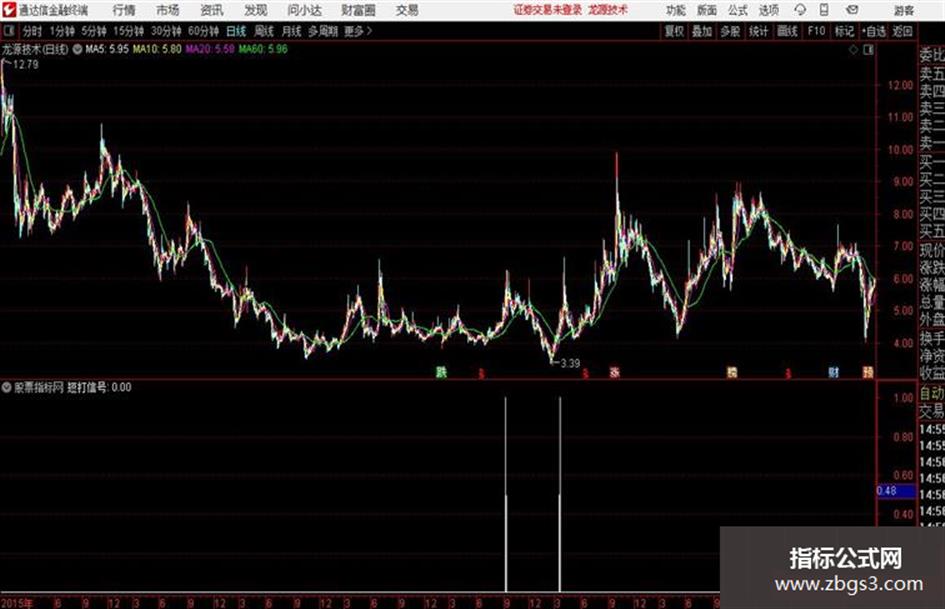This screenshot has width=945, height=609.
Task: Click the 2015年 date label on time axis
Action: point(17,603)
